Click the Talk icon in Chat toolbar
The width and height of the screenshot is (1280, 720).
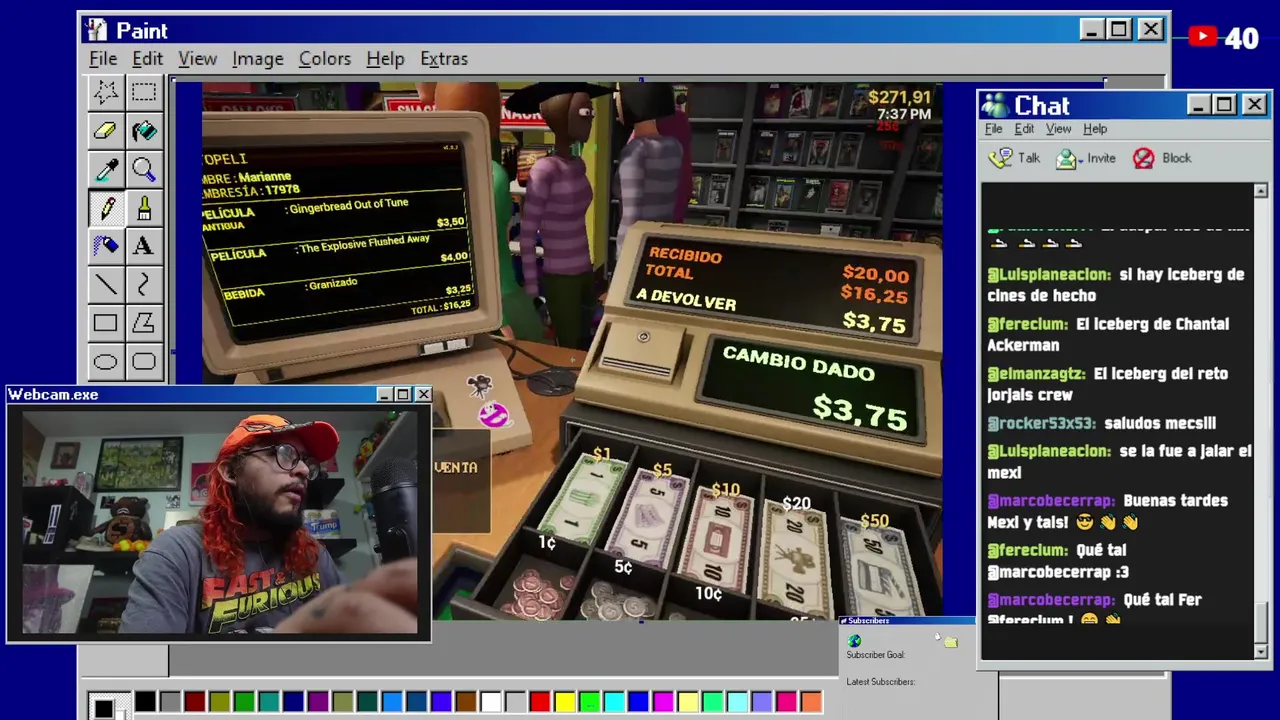pyautogui.click(x=1000, y=158)
